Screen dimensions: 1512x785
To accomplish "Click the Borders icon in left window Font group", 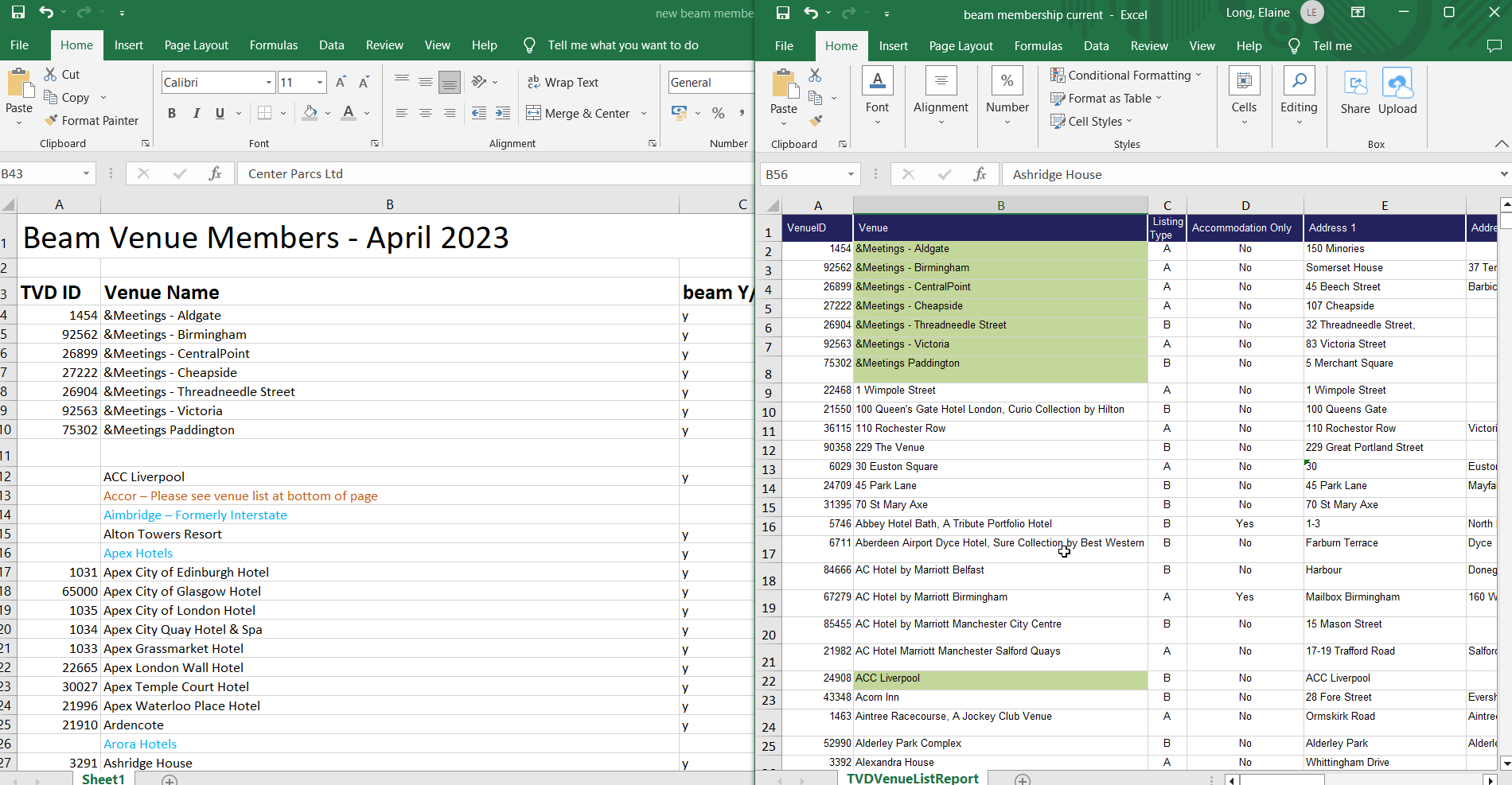I will tap(265, 113).
